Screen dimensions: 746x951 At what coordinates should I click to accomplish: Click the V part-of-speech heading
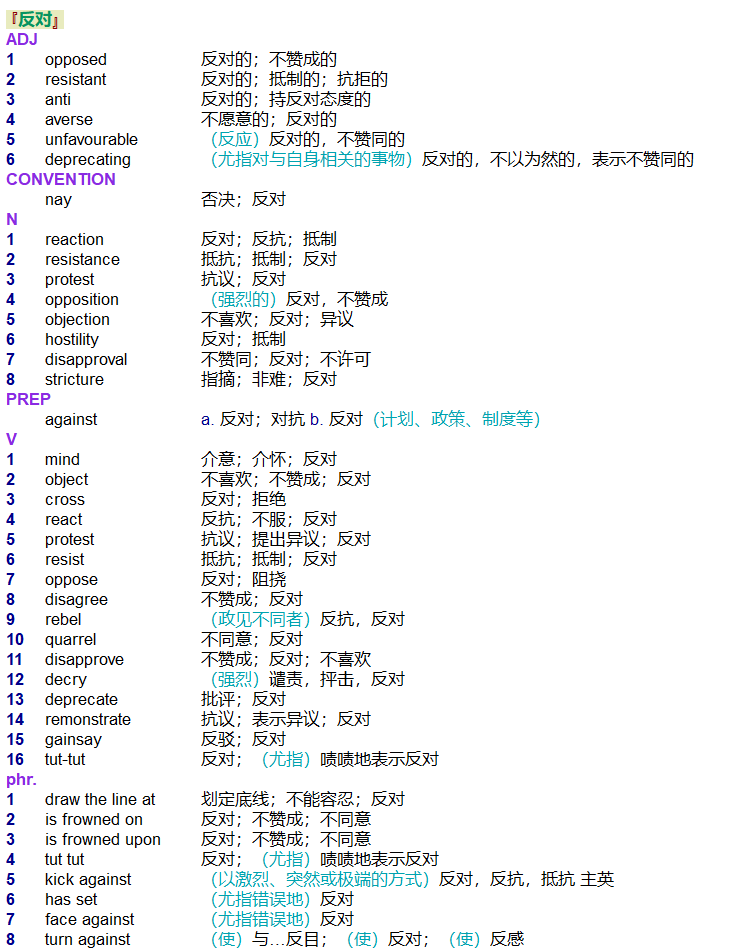(12, 440)
